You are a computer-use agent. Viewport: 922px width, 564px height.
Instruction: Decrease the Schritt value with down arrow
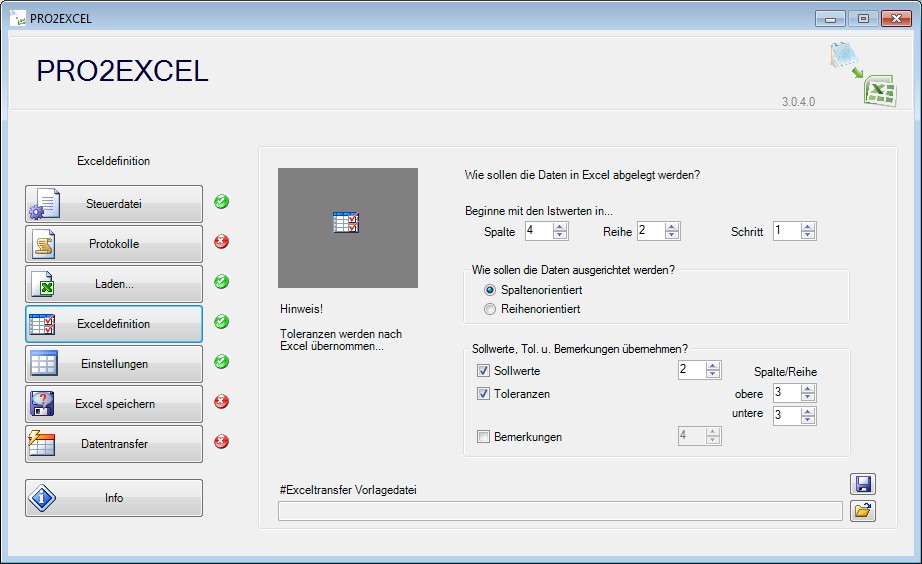pyautogui.click(x=809, y=235)
